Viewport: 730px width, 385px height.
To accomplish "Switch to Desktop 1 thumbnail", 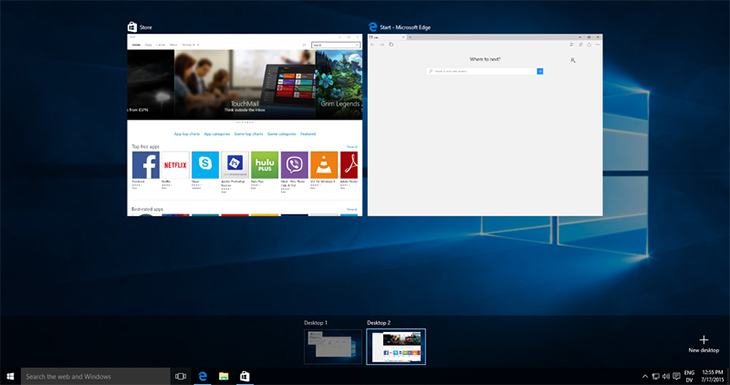I will pyautogui.click(x=333, y=347).
